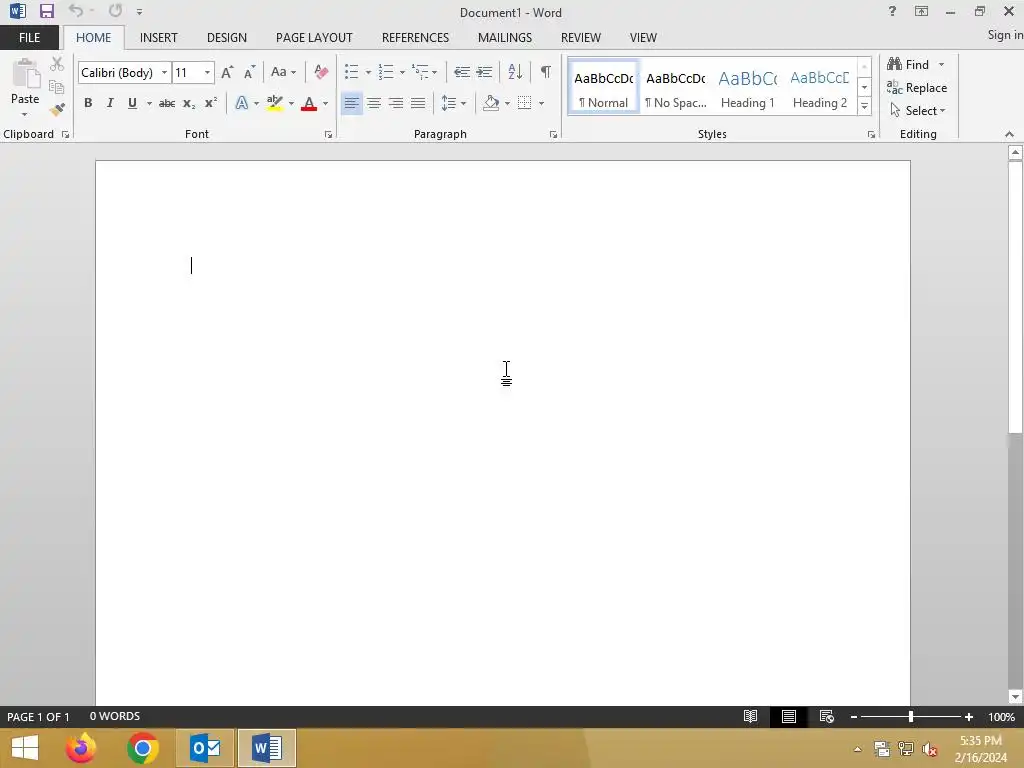Open Change Case Aa dropdown
Image resolution: width=1024 pixels, height=768 pixels.
[283, 72]
